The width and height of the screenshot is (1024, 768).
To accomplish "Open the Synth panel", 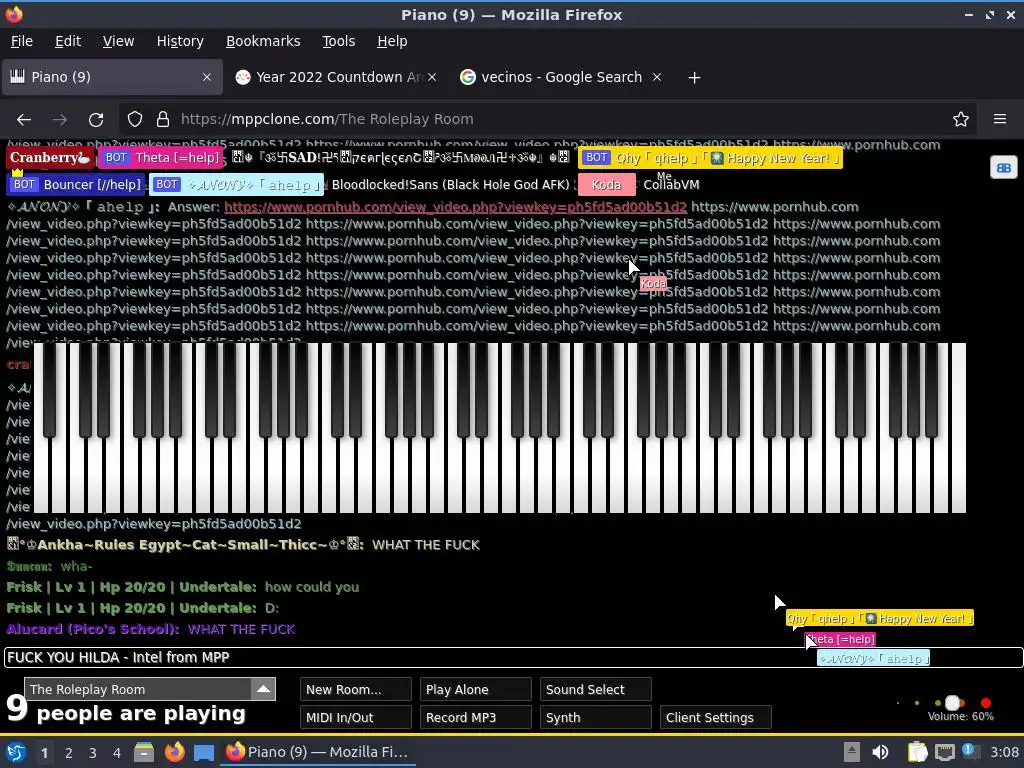I will [x=596, y=717].
